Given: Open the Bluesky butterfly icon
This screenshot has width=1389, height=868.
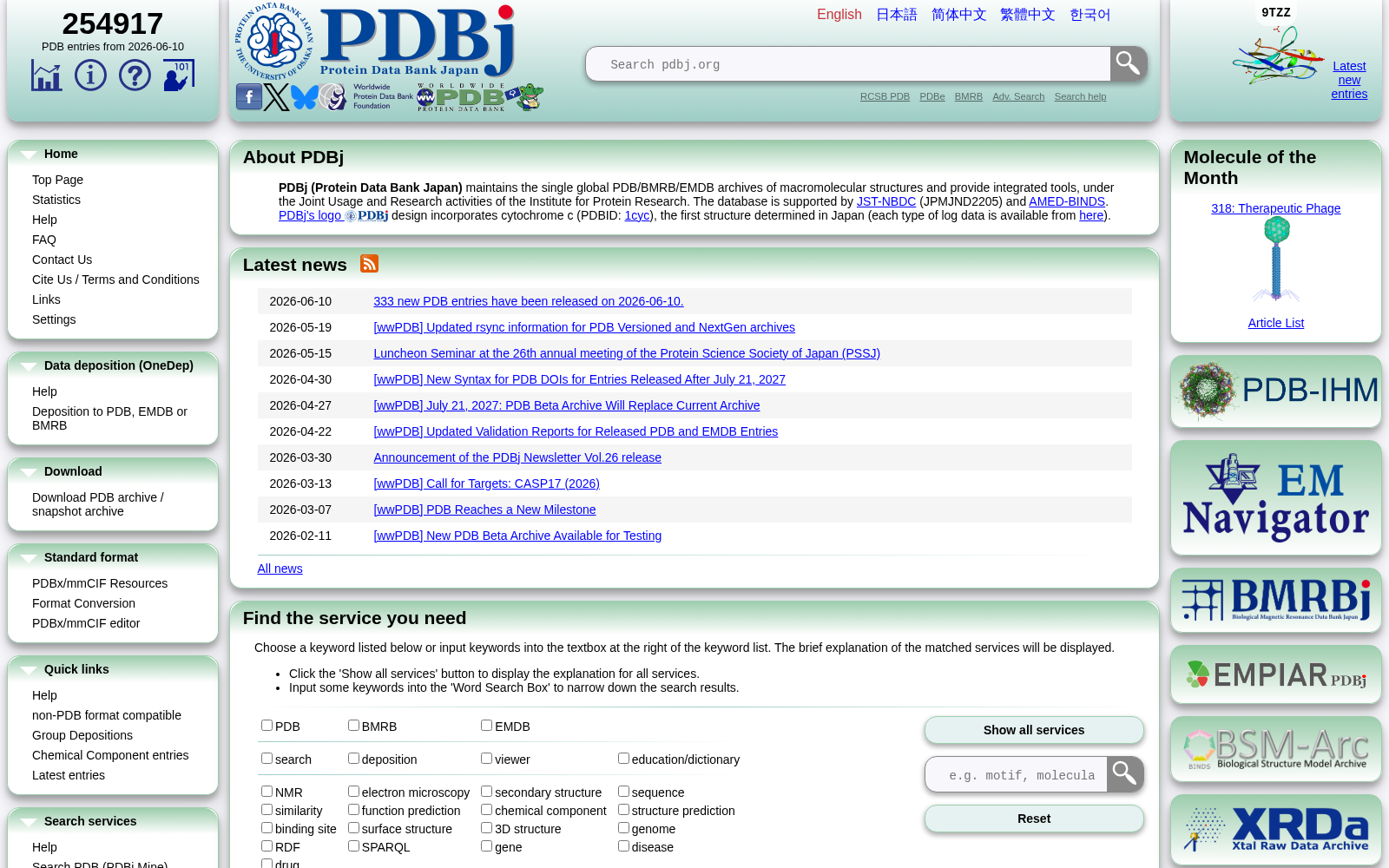Looking at the screenshot, I should (x=304, y=96).
